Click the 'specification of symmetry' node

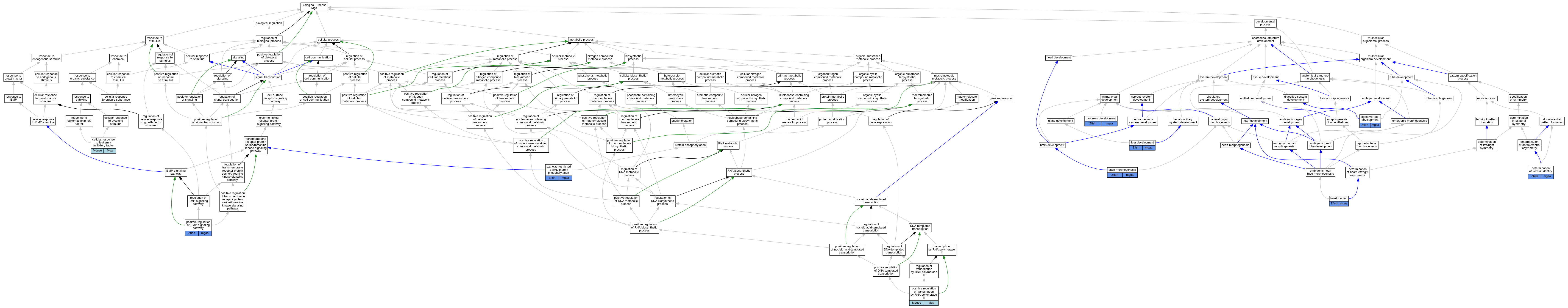point(1518,98)
